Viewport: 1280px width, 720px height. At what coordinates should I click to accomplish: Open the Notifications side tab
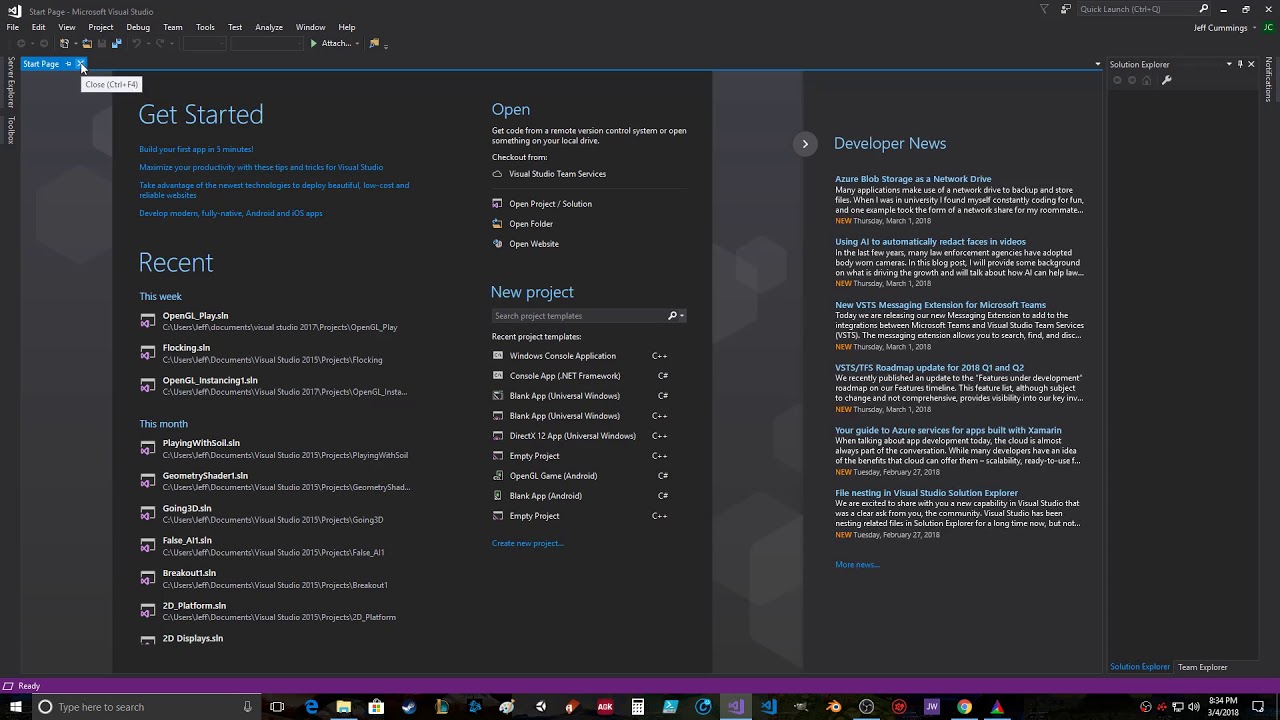tap(1269, 79)
